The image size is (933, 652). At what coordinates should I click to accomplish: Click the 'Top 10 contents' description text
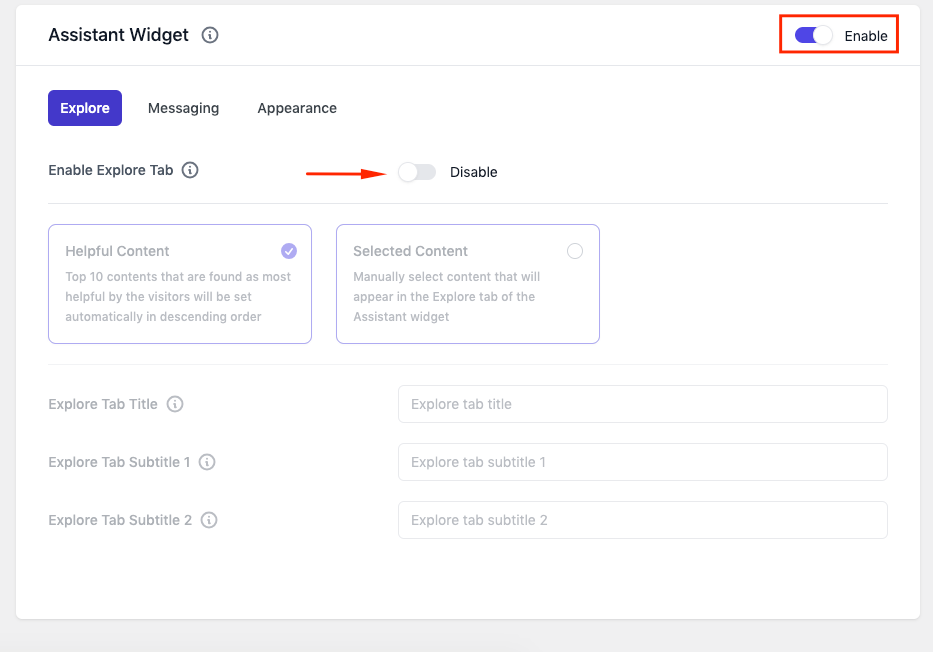click(x=178, y=297)
